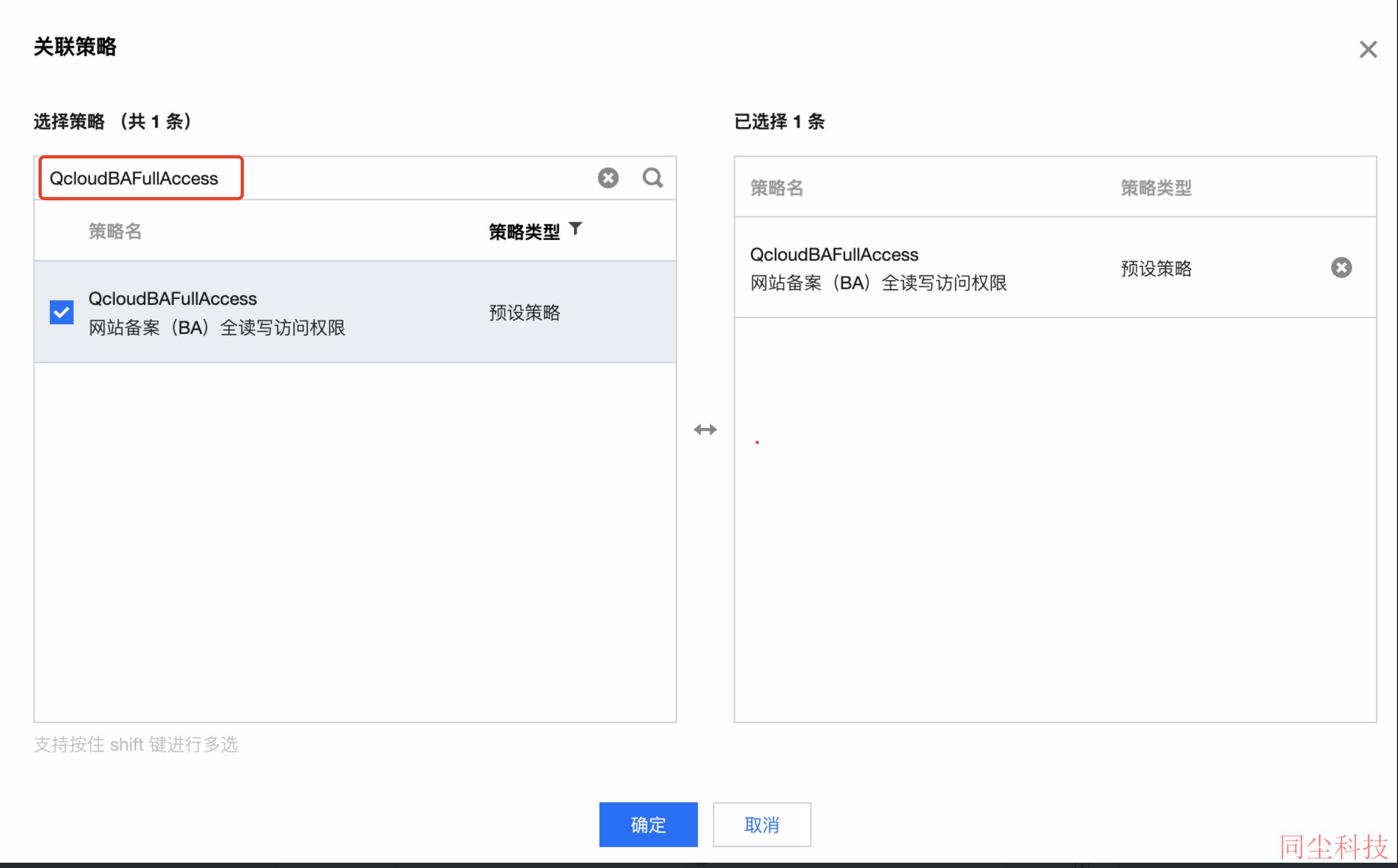Confirm with the 确定 button

tap(648, 824)
